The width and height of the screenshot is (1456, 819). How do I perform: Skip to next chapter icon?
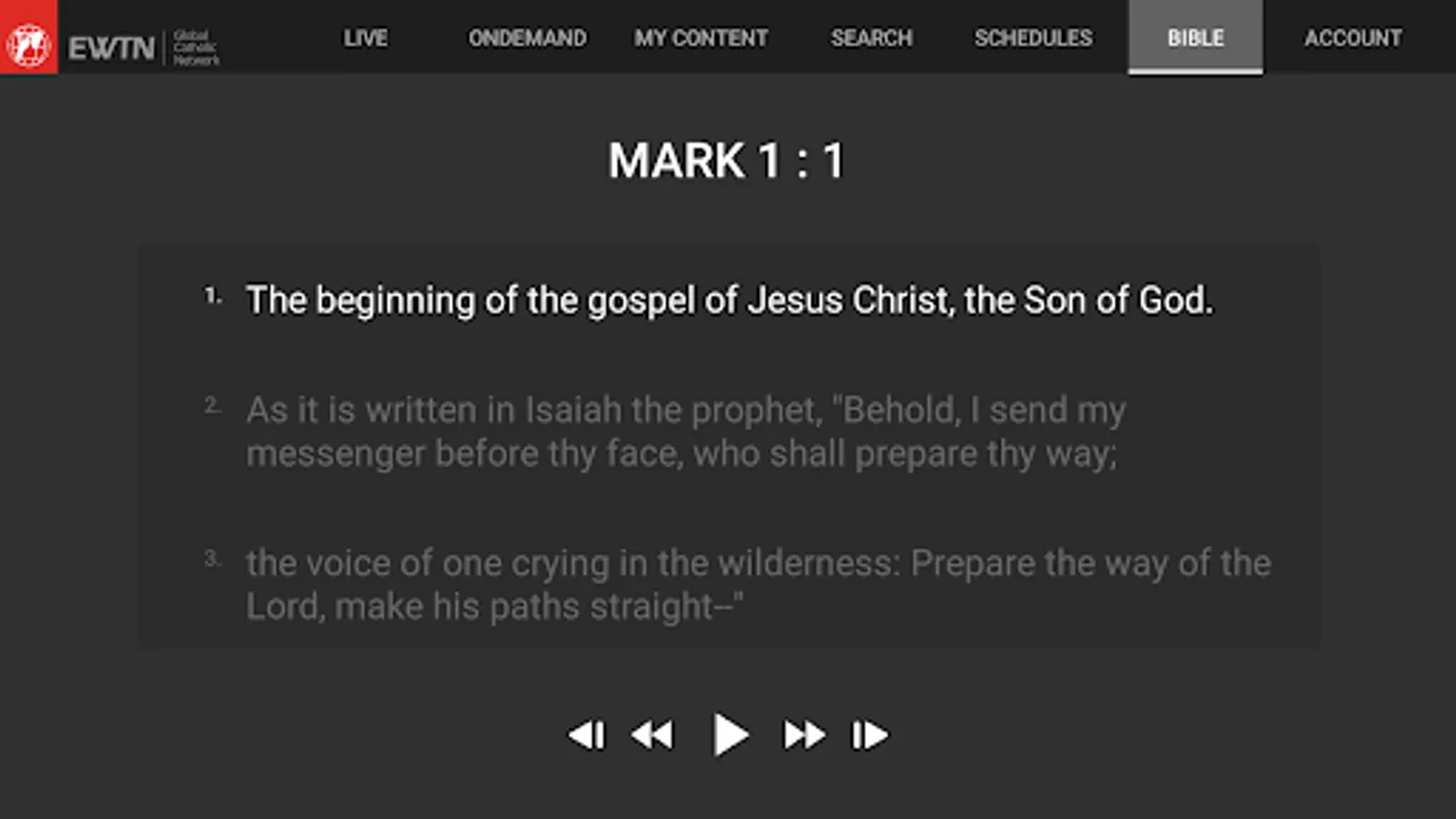pyautogui.click(x=869, y=734)
